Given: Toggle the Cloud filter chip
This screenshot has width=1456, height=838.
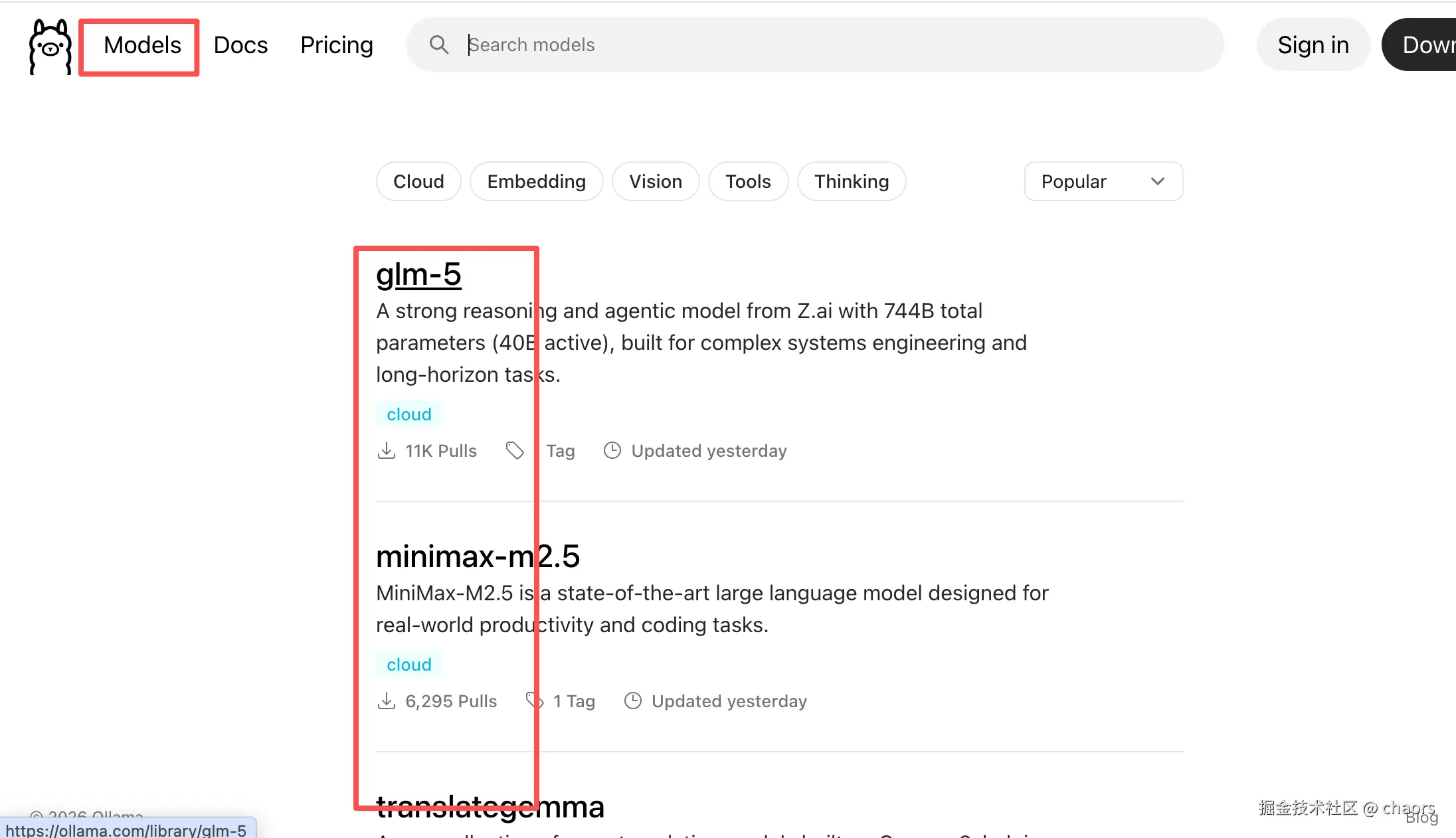Looking at the screenshot, I should tap(418, 181).
